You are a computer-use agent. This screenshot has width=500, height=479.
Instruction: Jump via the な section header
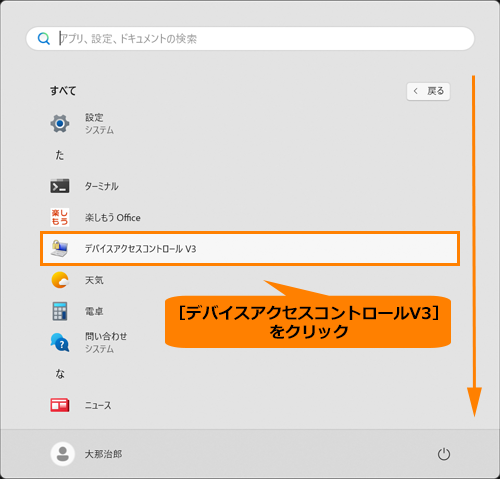(x=60, y=374)
